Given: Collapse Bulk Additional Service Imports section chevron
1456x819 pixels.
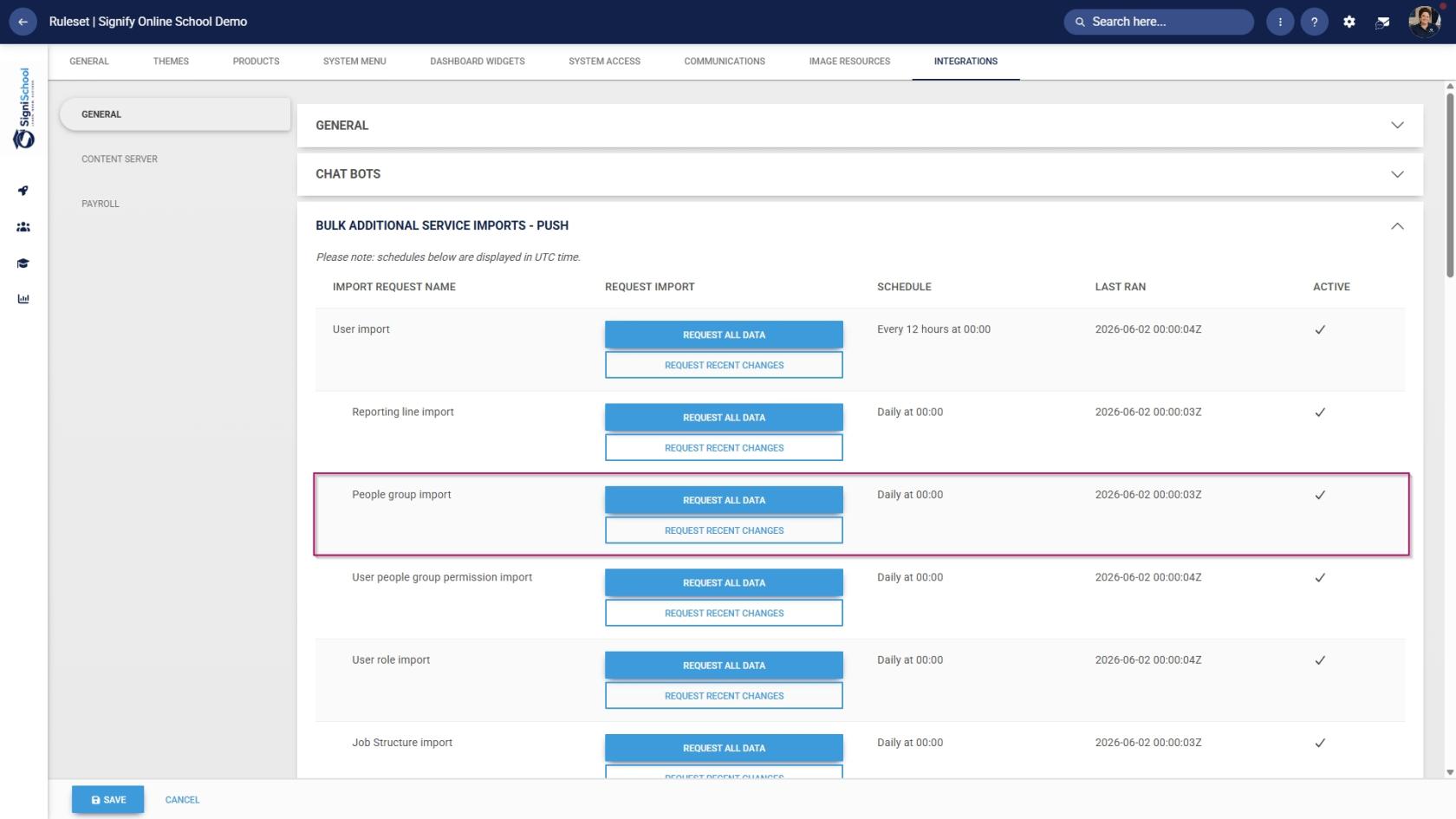Looking at the screenshot, I should click(x=1397, y=225).
